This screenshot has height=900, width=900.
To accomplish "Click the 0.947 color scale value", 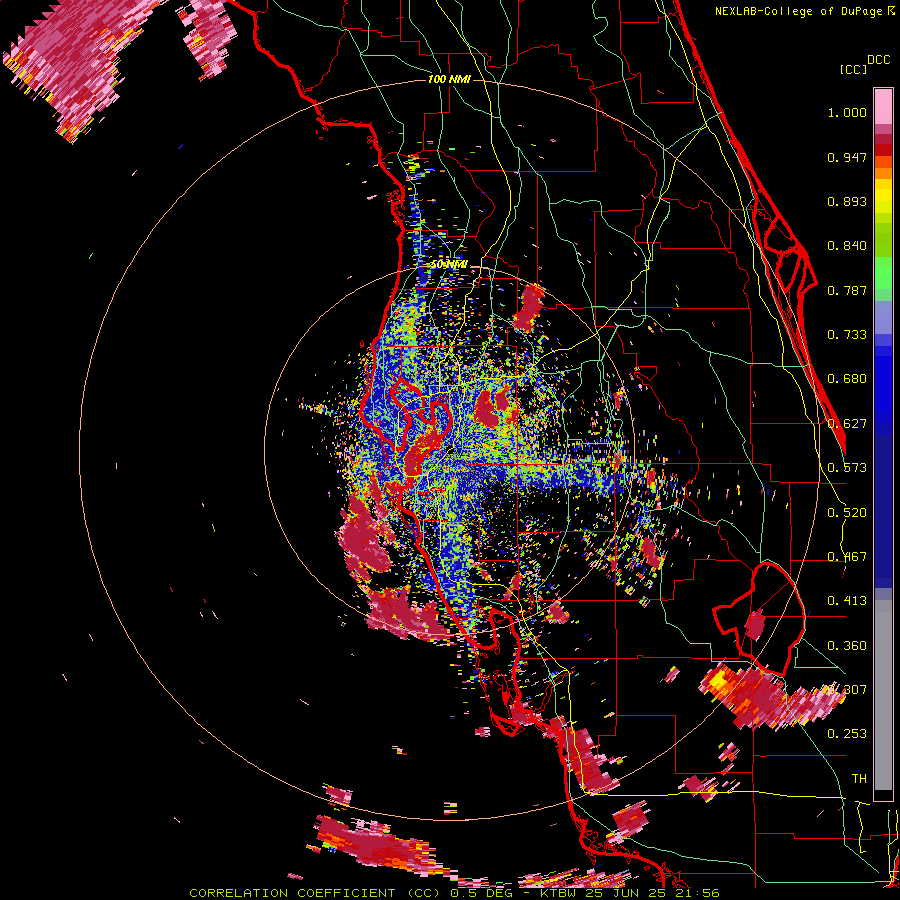I will pos(847,157).
